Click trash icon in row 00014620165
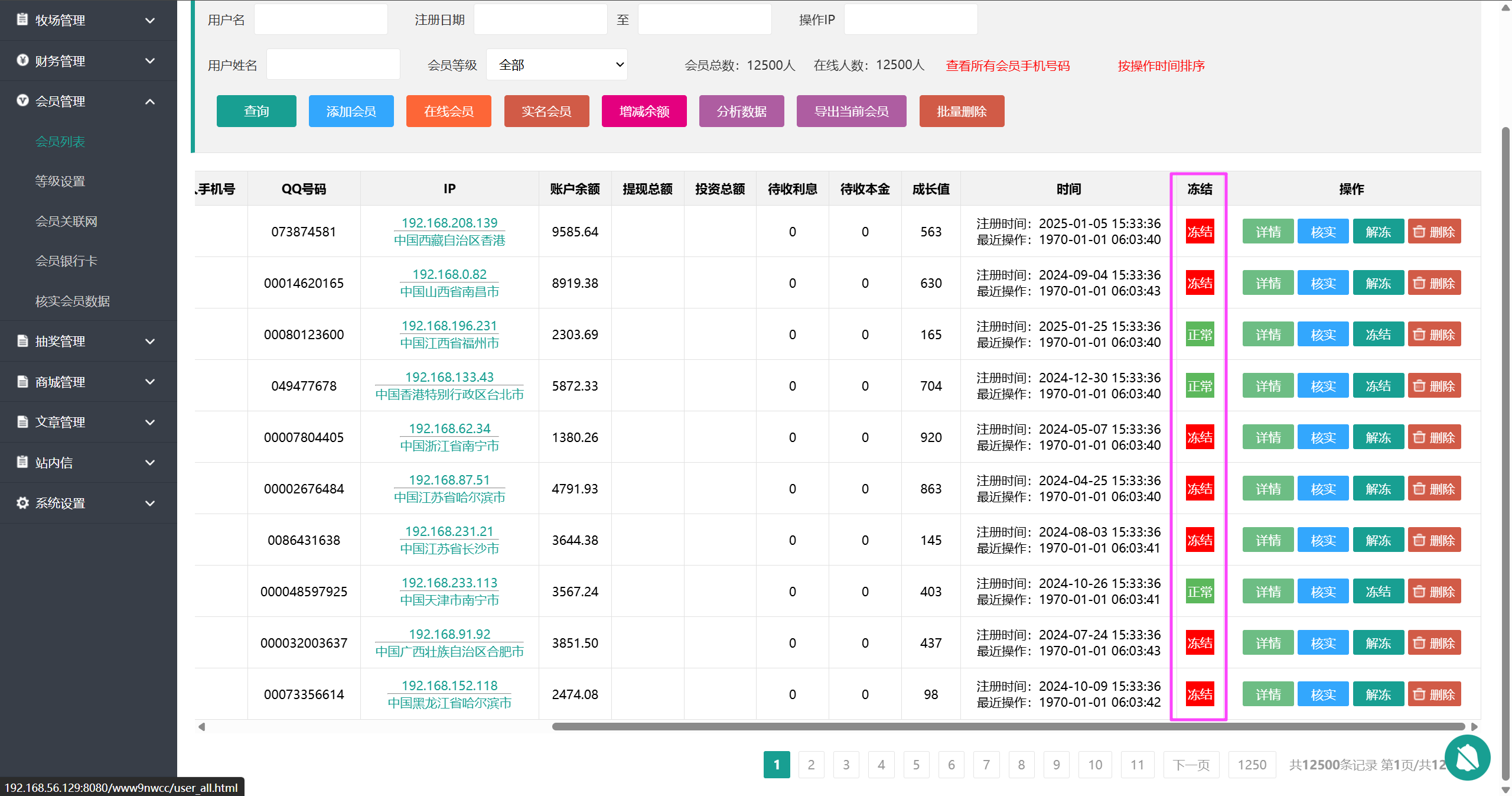 (1419, 283)
